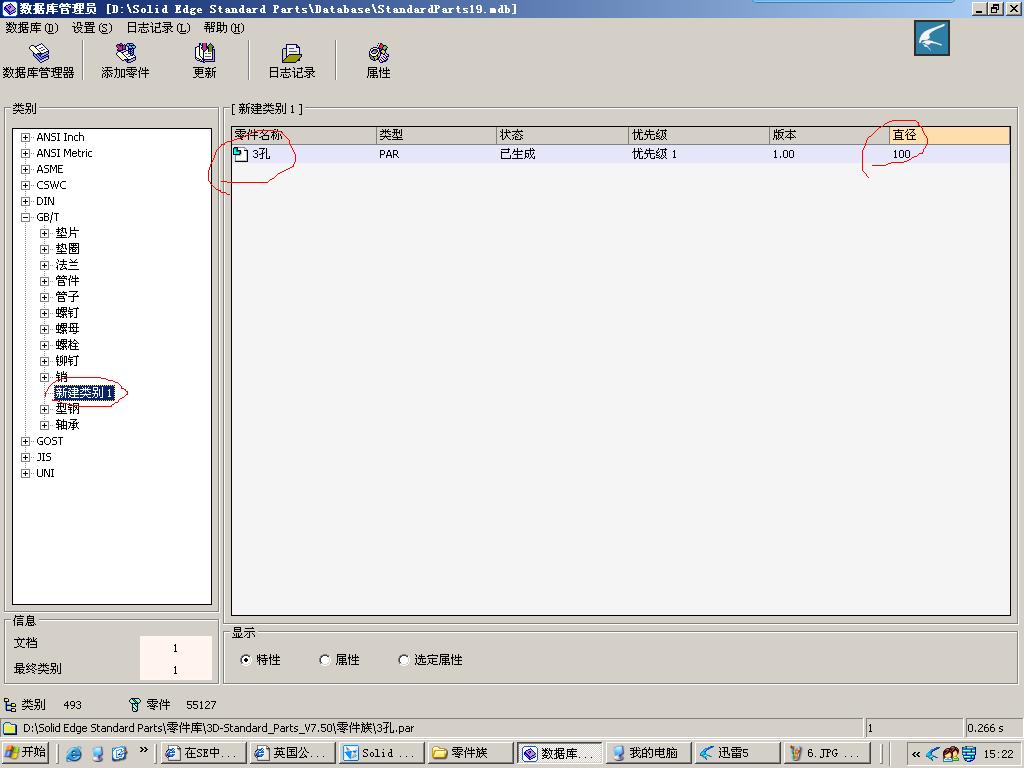Select the UNI tree item
1024x768 pixels.
click(x=45, y=473)
